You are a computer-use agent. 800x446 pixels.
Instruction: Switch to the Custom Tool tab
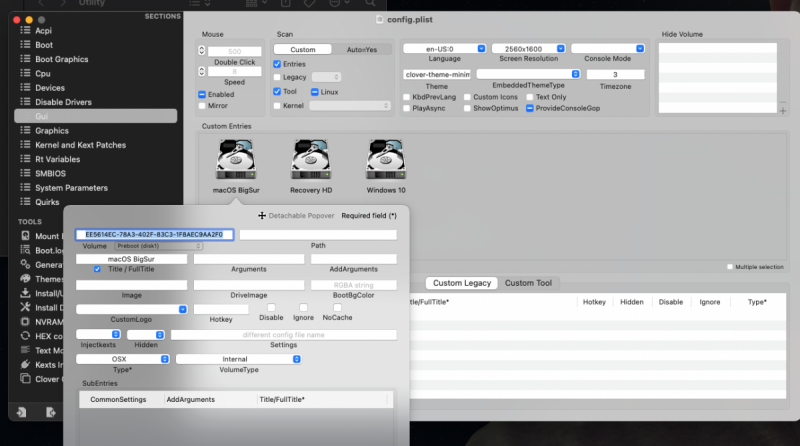point(528,283)
